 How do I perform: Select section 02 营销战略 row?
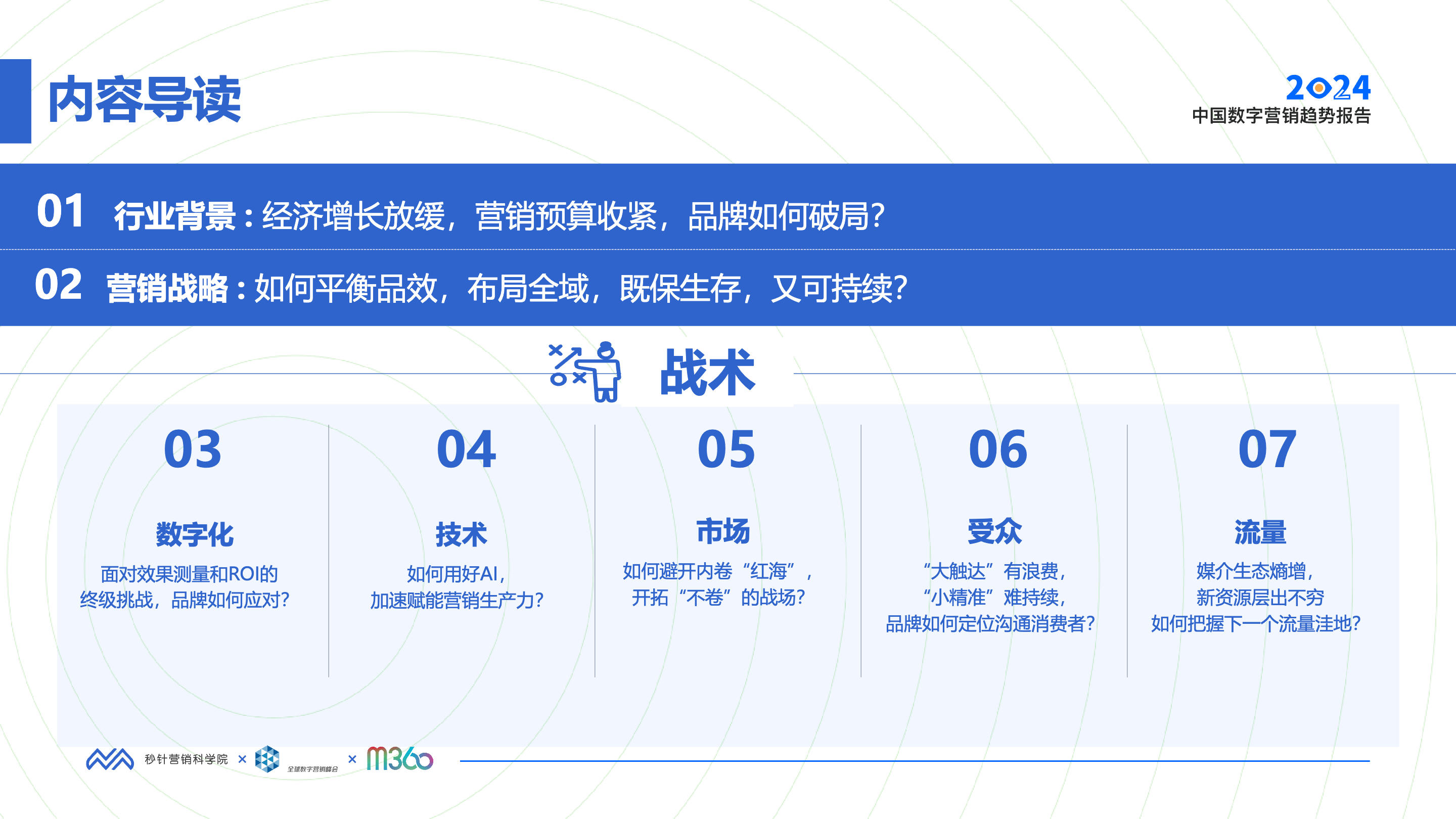pos(728,288)
